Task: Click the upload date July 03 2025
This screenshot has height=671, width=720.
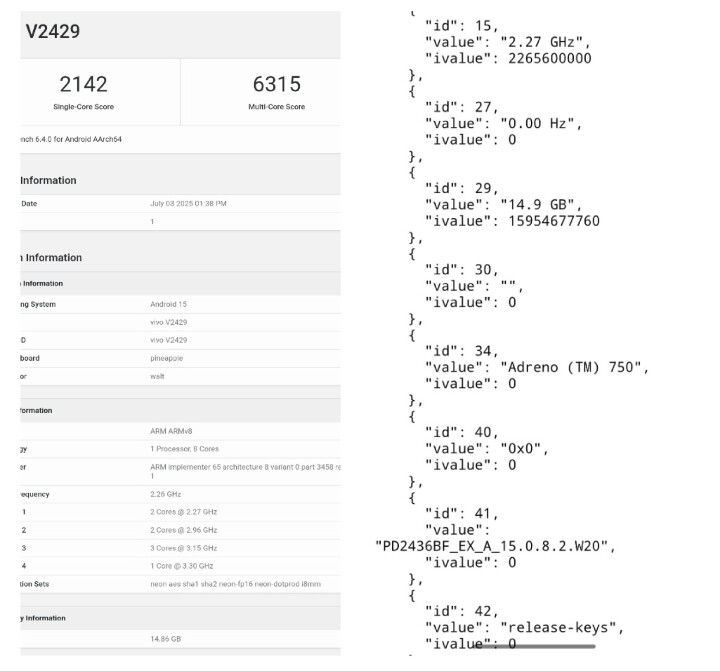Action: pos(188,203)
